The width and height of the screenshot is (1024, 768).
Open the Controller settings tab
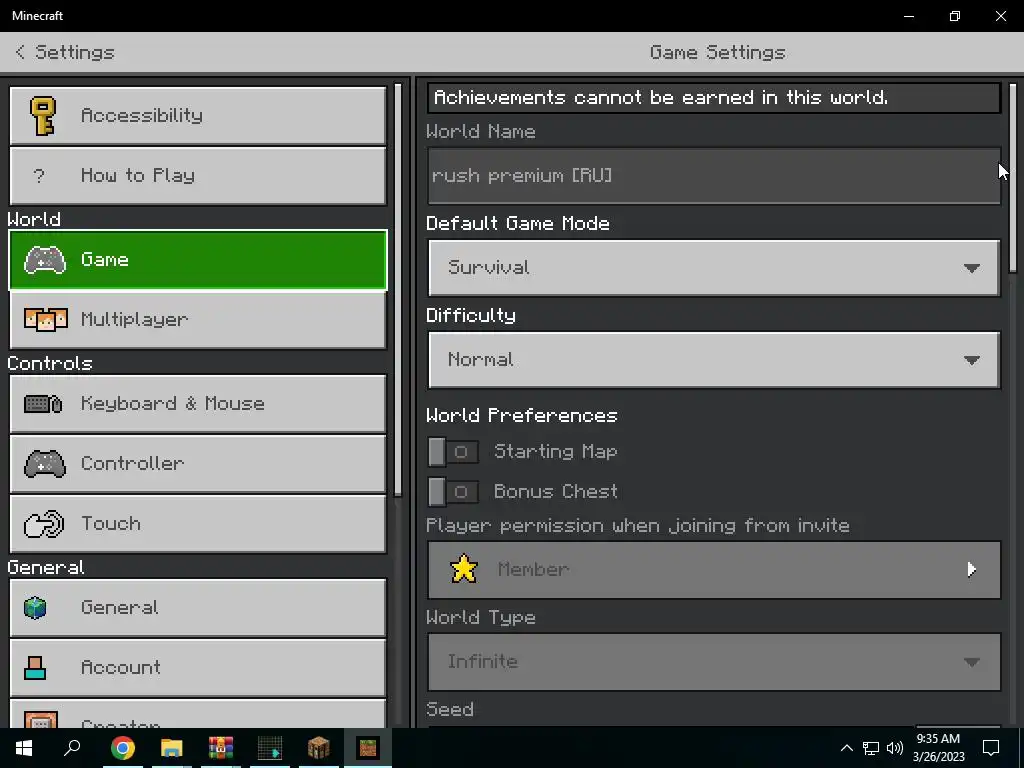[x=198, y=464]
